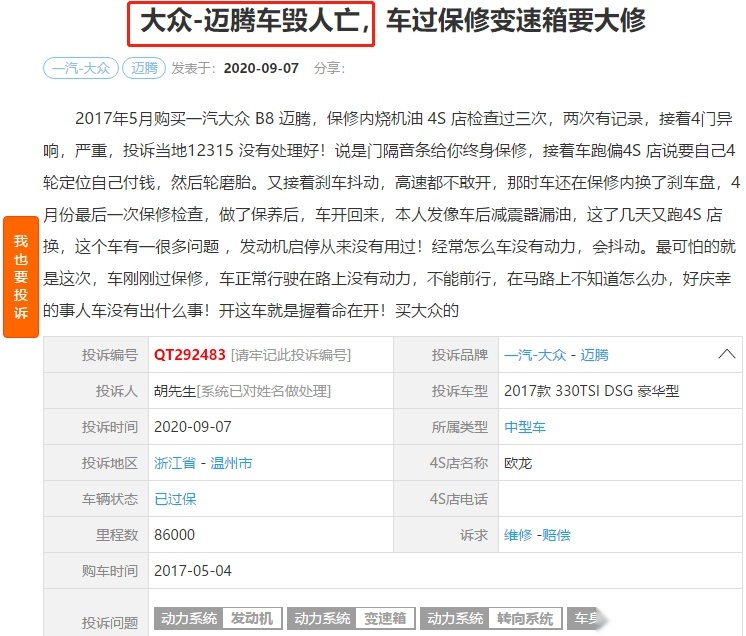Click the article headline 车过保修变速箱要大修
Screen dimensions: 746x636
[516, 21]
